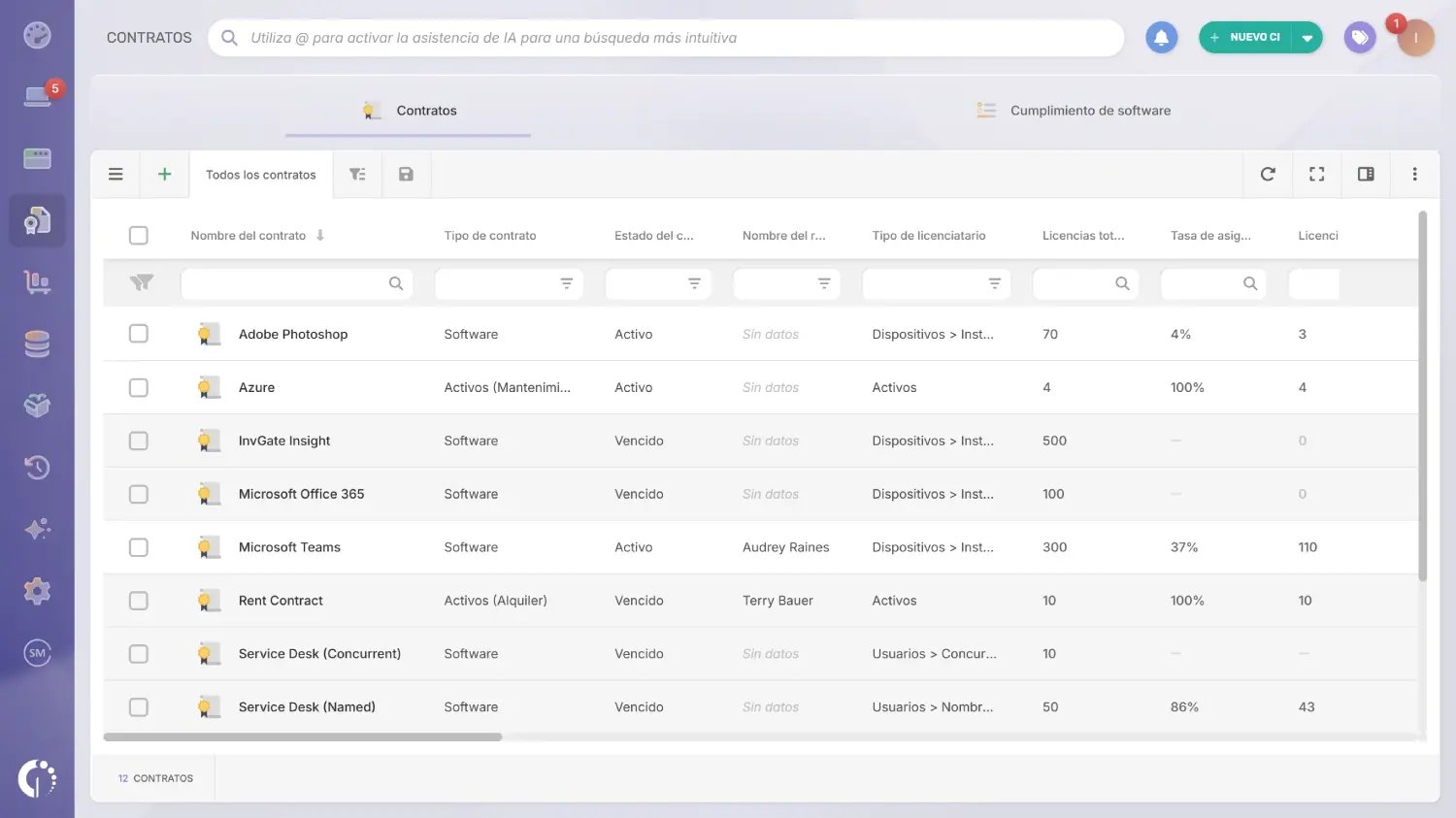
Task: Focus the Nombre del contrato filter field
Action: pos(297,283)
